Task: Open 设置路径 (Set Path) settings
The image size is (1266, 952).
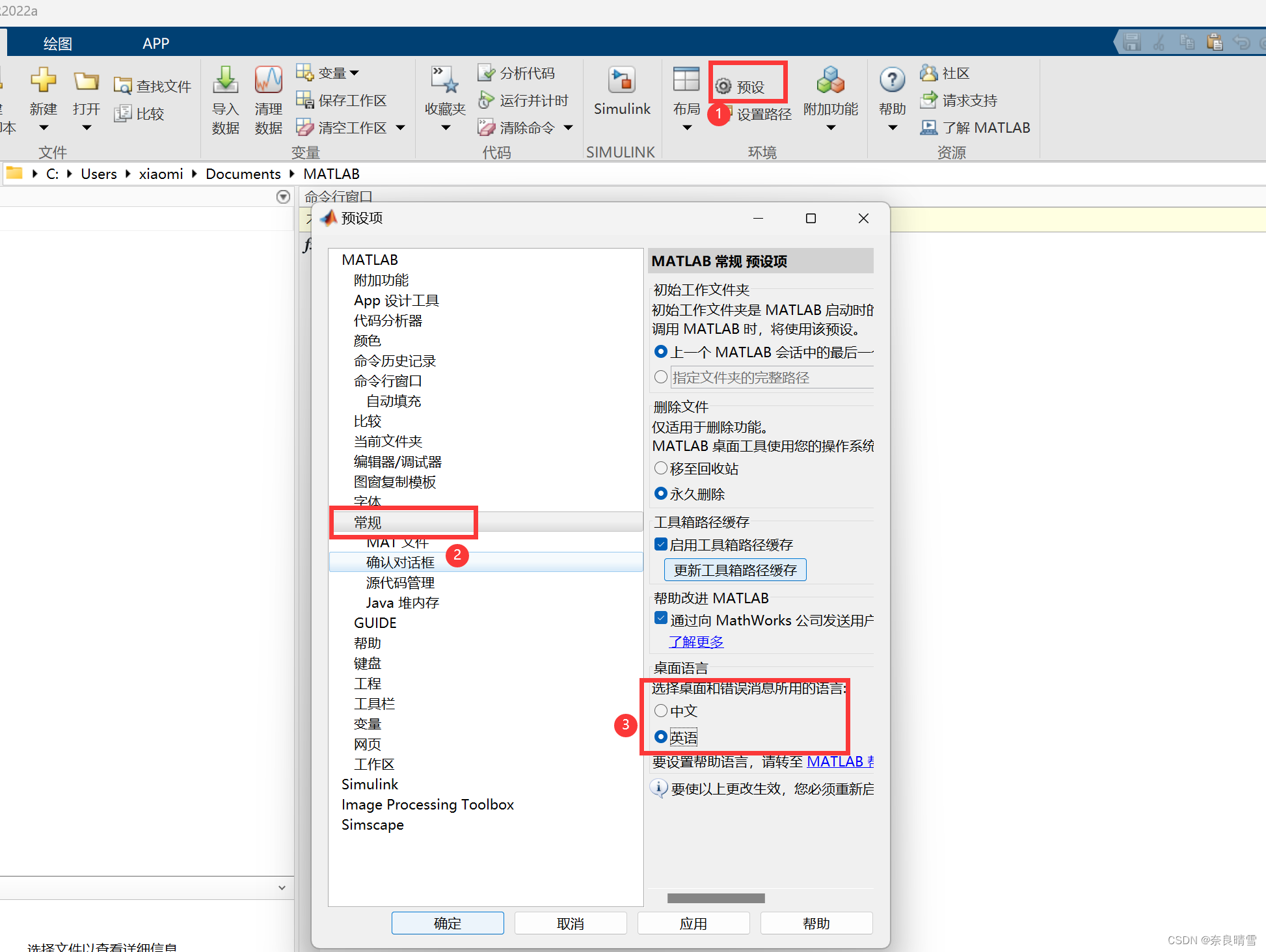Action: (764, 114)
